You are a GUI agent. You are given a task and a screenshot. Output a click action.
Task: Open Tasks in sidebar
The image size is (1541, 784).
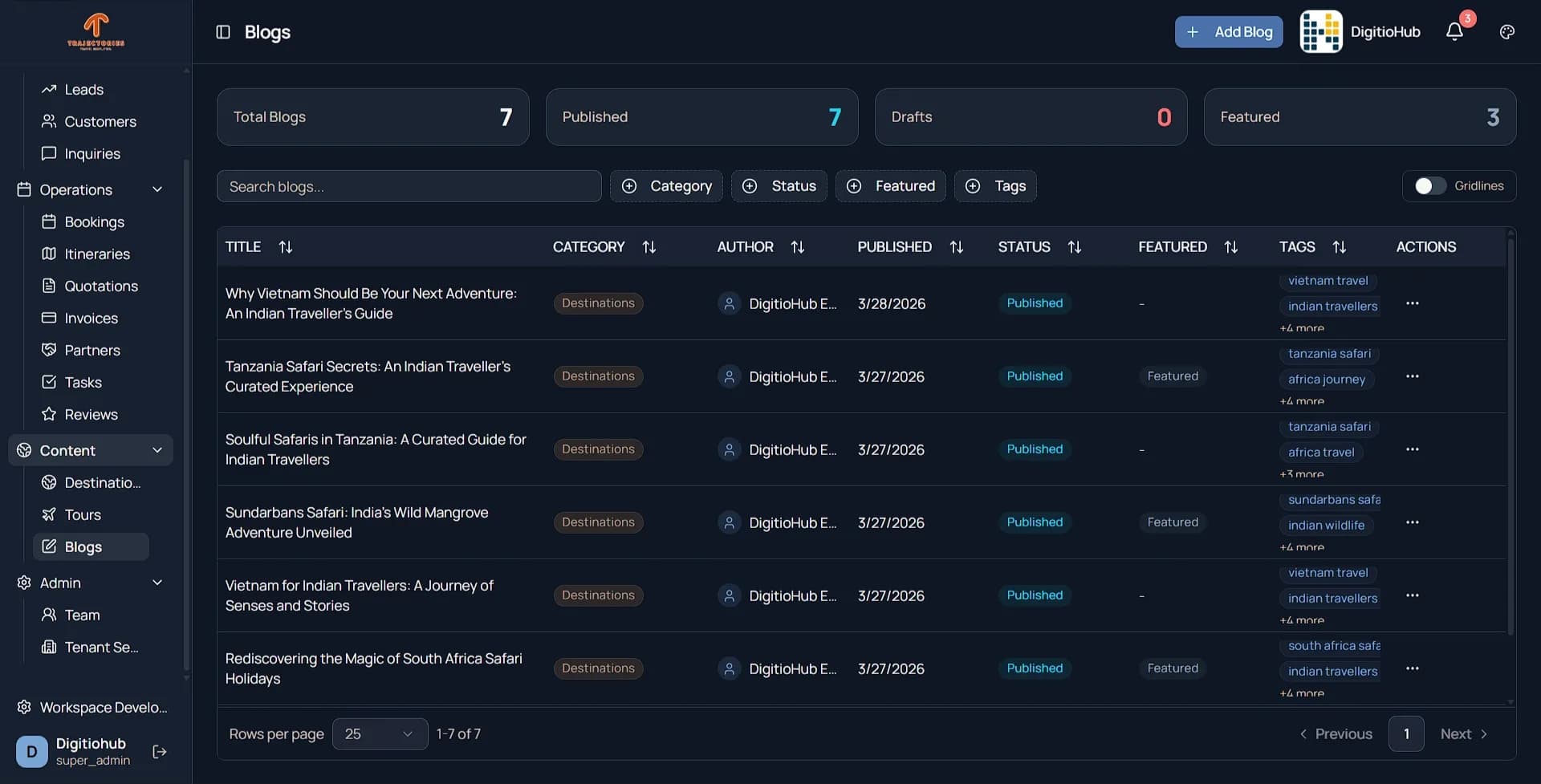point(90,382)
